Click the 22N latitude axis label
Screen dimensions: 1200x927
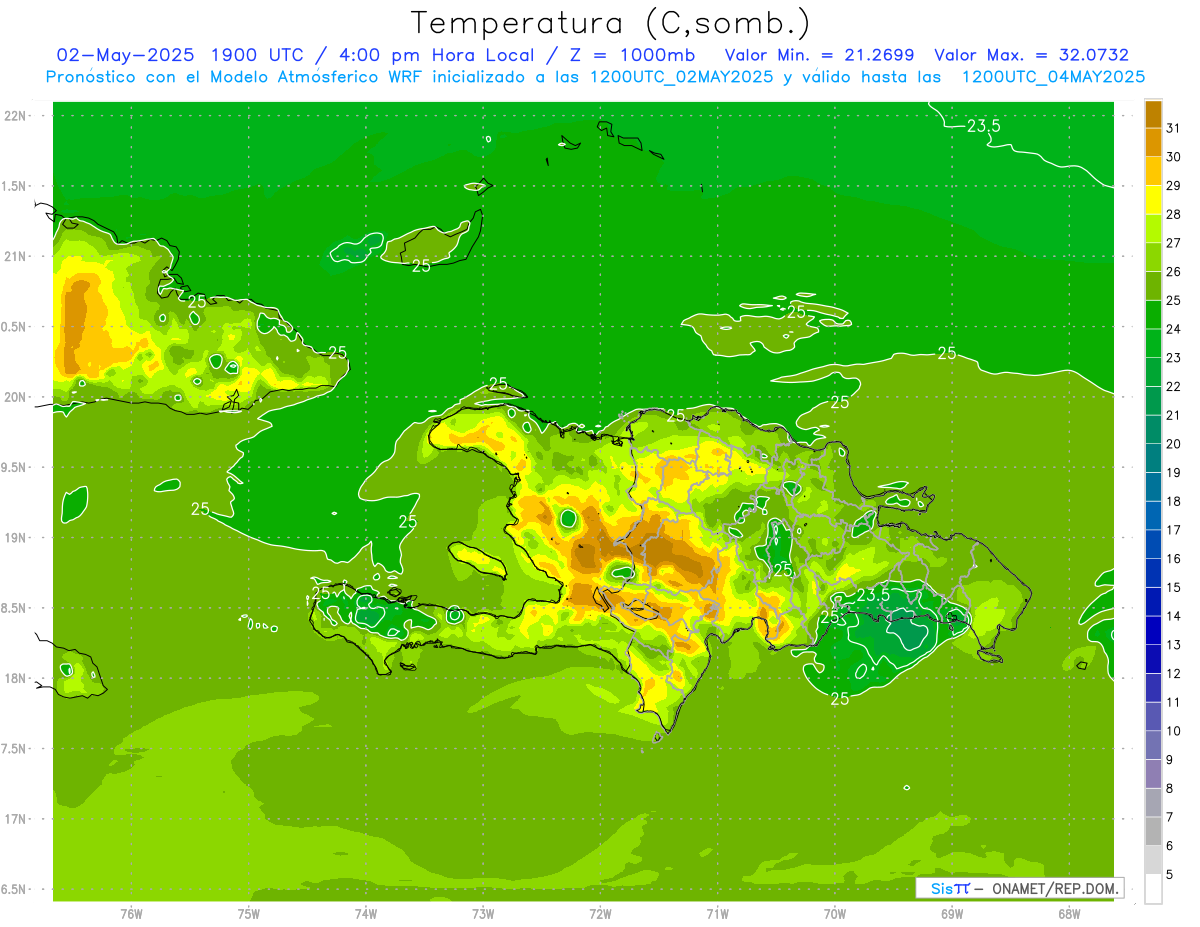[x=16, y=116]
